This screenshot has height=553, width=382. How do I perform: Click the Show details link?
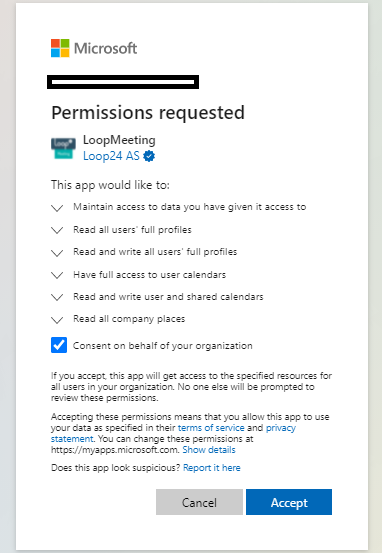pyautogui.click(x=209, y=450)
